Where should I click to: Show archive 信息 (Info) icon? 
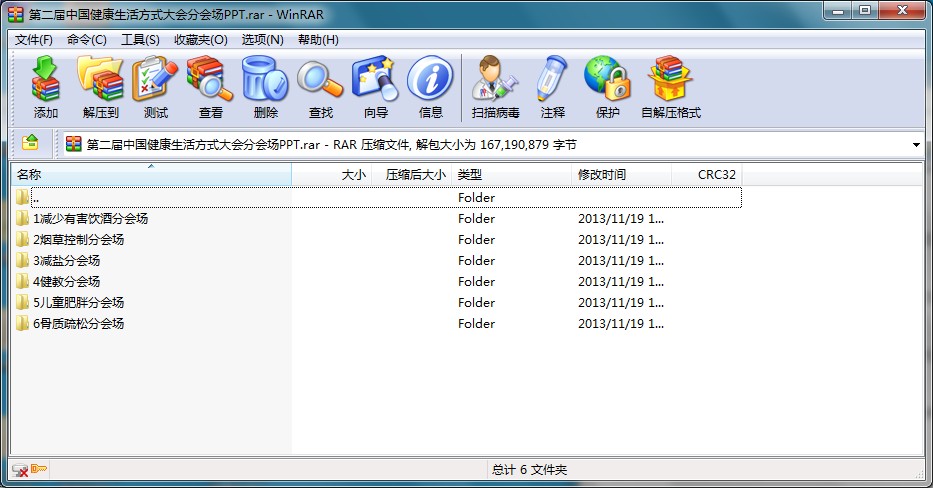click(x=430, y=79)
